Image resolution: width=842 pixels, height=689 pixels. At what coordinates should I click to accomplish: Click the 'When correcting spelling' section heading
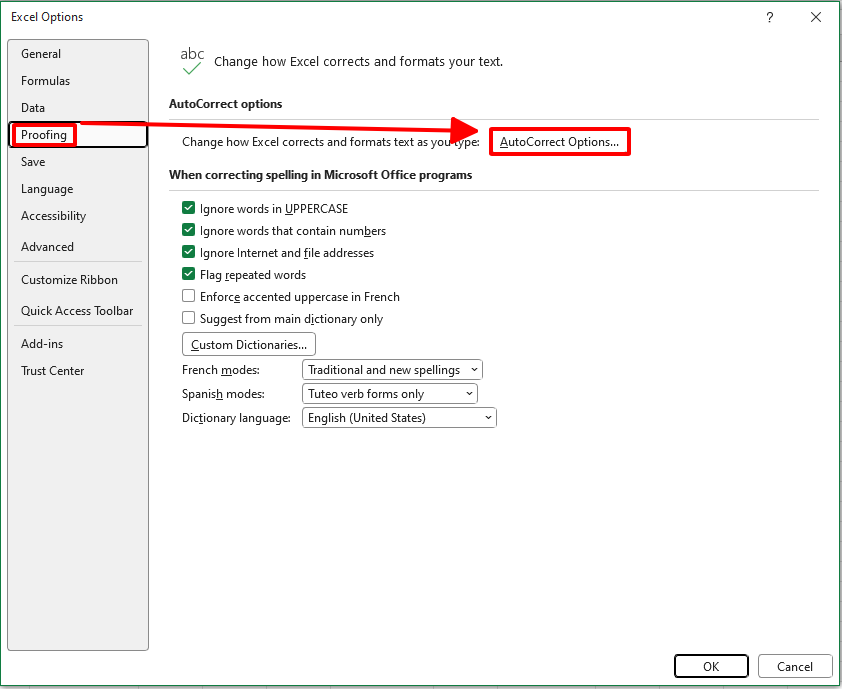pyautogui.click(x=321, y=175)
